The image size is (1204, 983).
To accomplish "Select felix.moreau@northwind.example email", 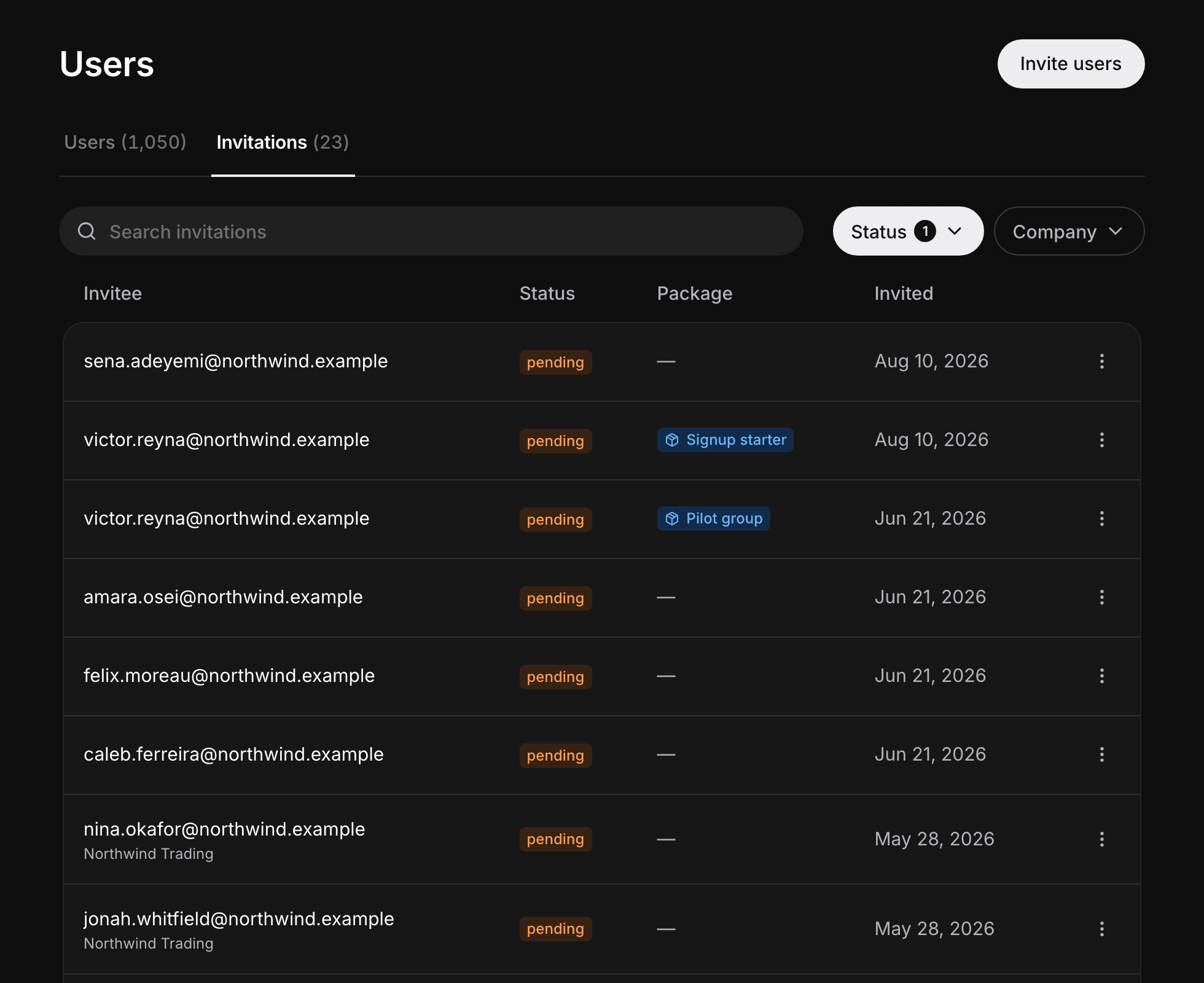I will (229, 676).
